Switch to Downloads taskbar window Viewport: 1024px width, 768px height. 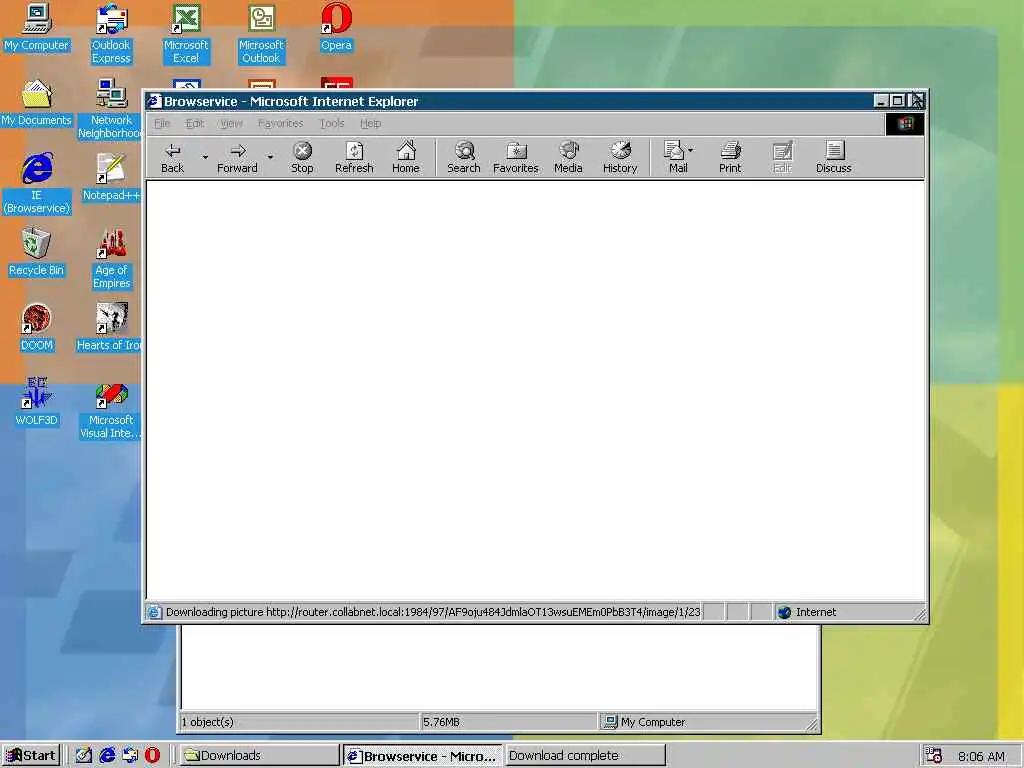tap(259, 756)
